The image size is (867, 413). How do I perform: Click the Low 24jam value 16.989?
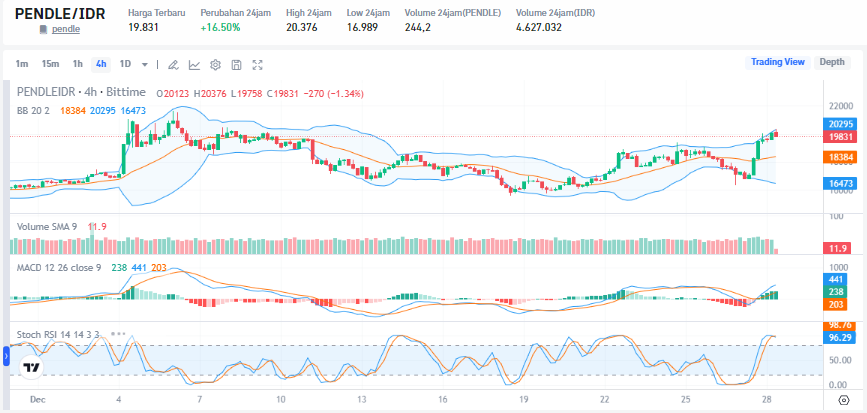point(362,27)
